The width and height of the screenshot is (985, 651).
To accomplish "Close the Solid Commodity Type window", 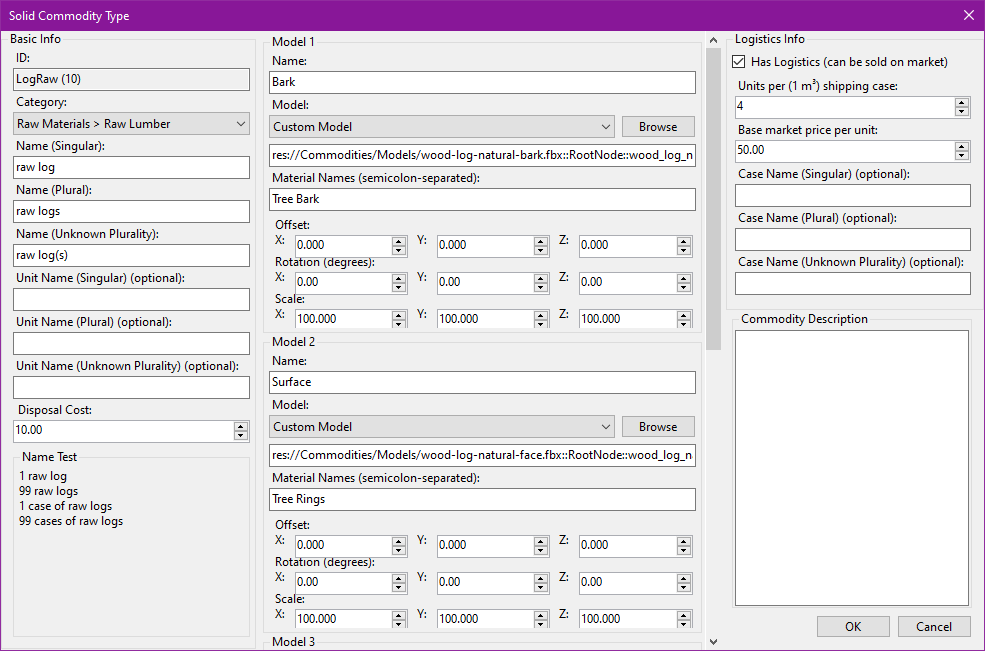I will [969, 16].
